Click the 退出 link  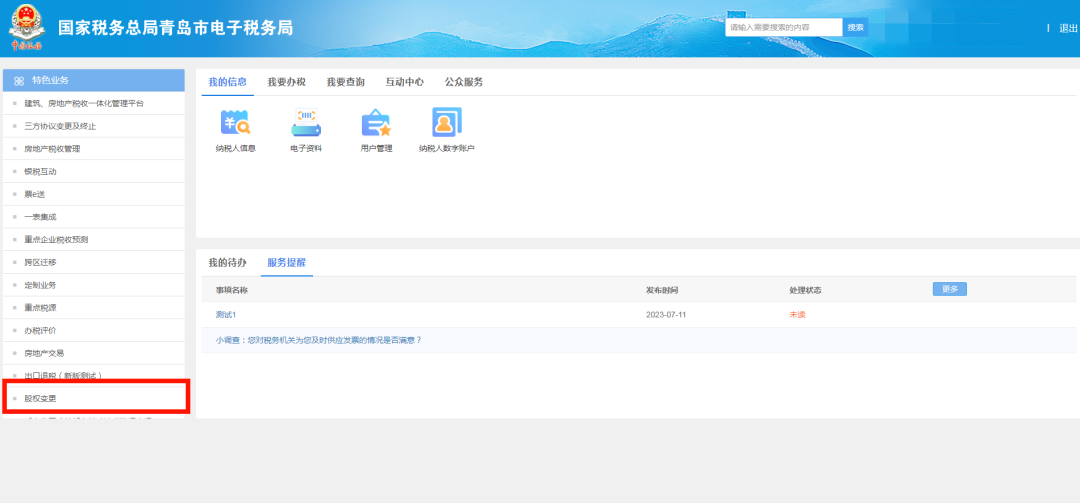[1068, 28]
